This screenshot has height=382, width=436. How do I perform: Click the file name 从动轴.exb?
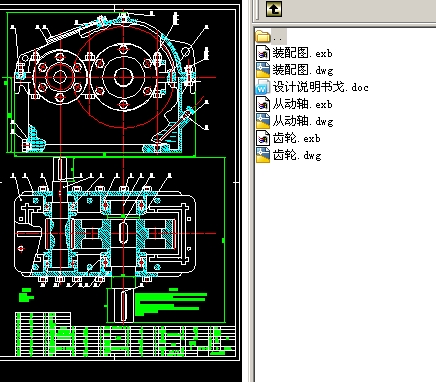tap(302, 104)
